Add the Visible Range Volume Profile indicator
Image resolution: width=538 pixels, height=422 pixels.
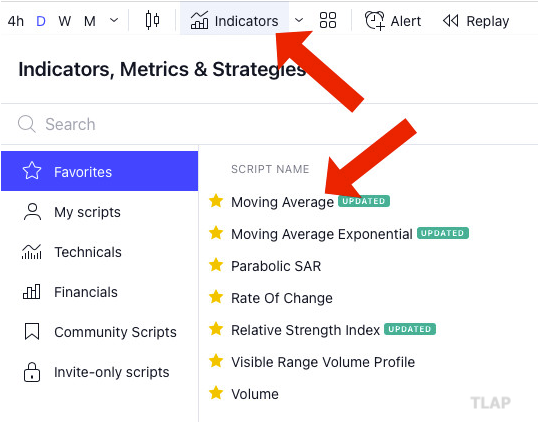pyautogui.click(x=323, y=362)
